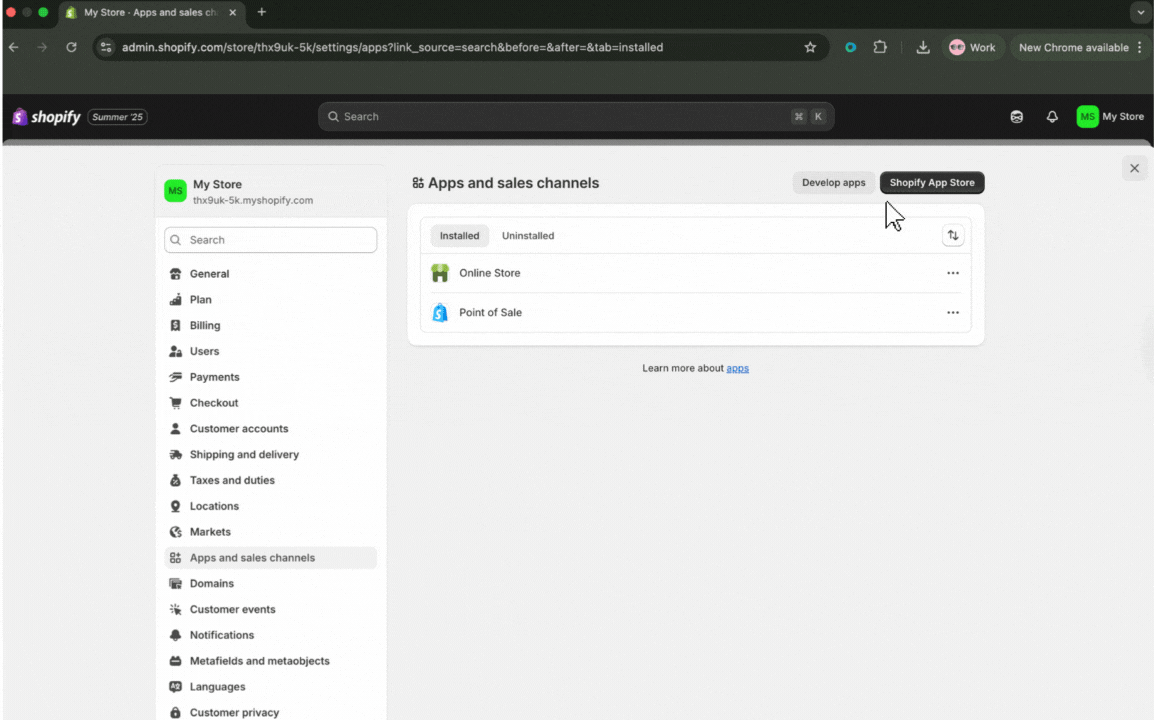The width and height of the screenshot is (1154, 720).
Task: Click the Develop apps button
Action: point(833,183)
